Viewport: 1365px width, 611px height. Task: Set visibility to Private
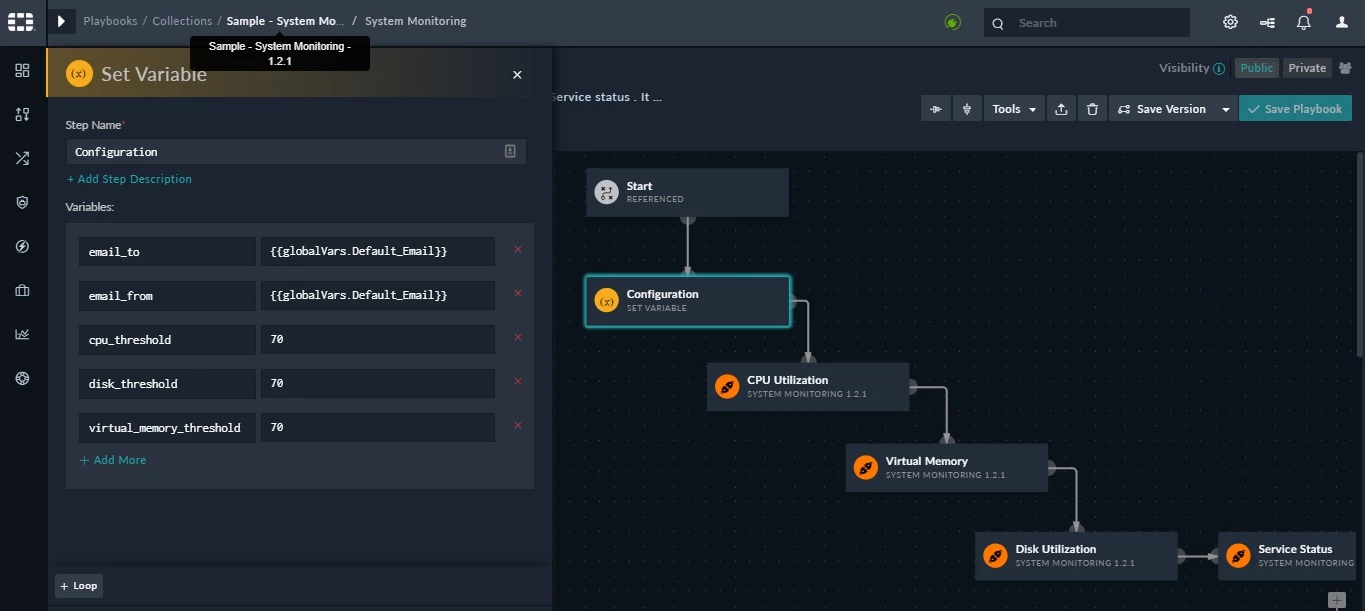[x=1307, y=68]
